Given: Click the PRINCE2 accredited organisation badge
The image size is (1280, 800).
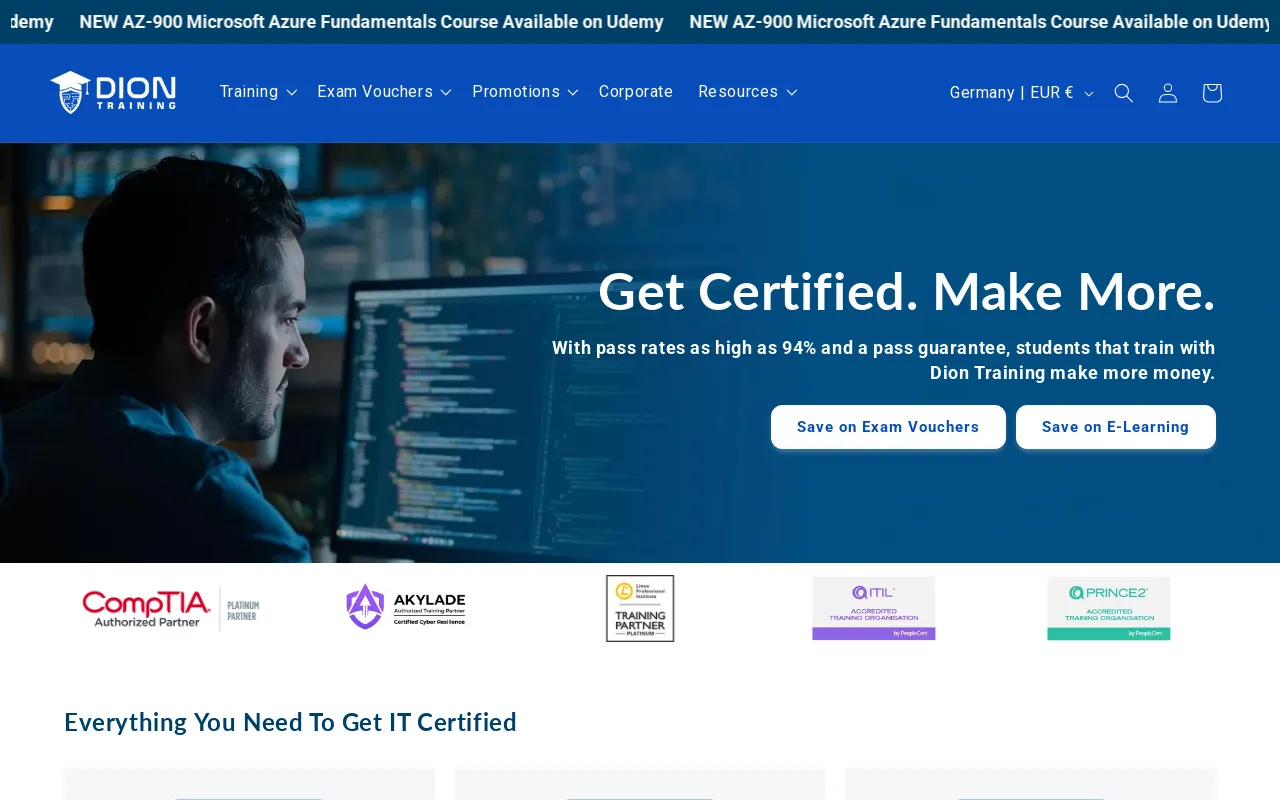Looking at the screenshot, I should coord(1108,608).
